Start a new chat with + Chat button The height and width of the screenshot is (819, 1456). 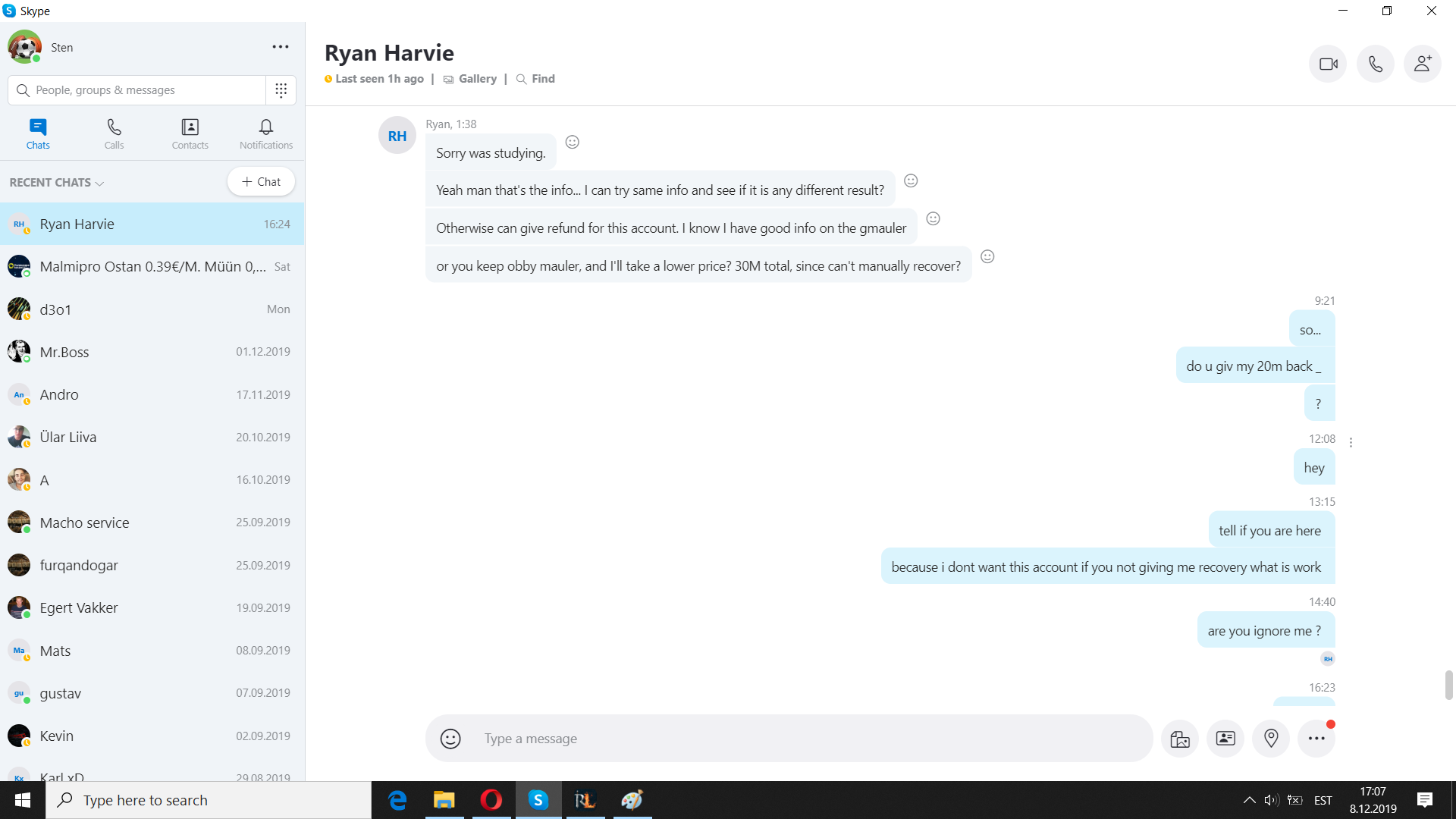click(x=261, y=182)
